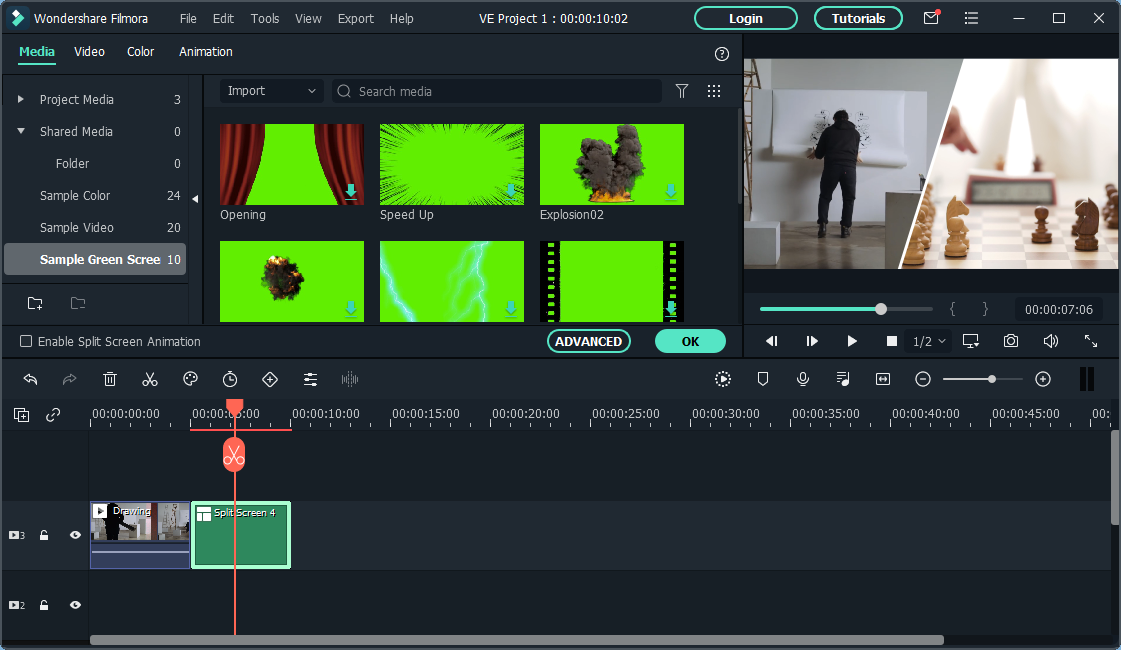This screenshot has height=650, width=1121.
Task: Click the add track icon
Action: (x=21, y=415)
